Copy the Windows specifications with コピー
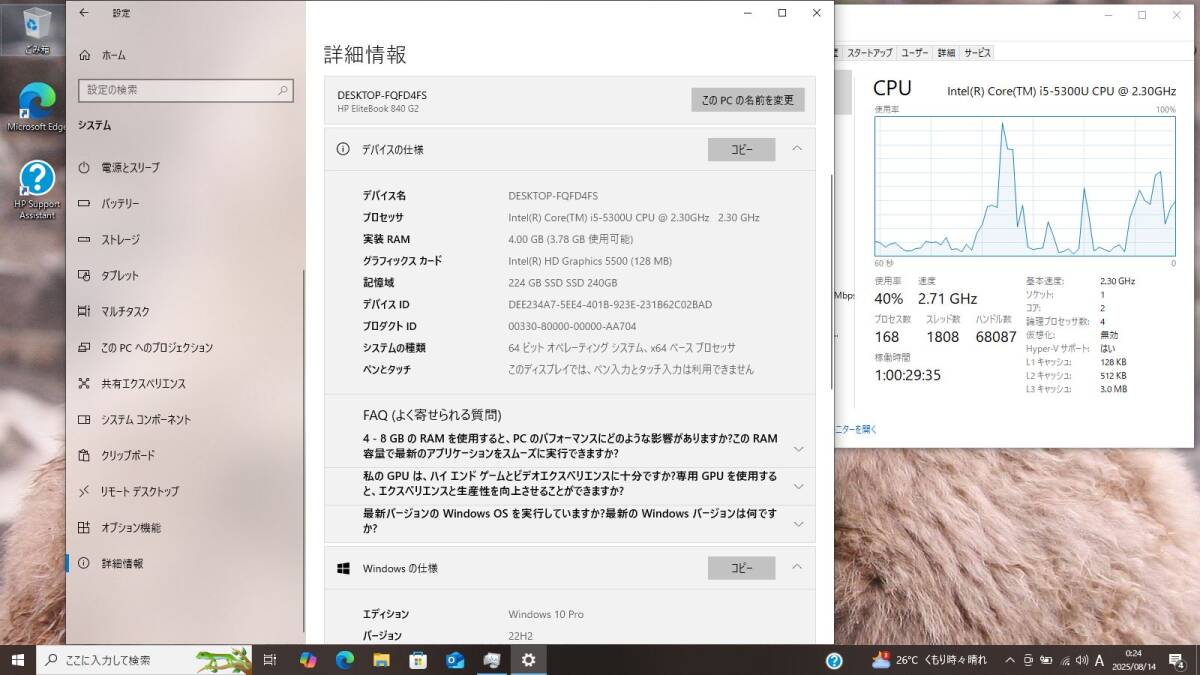Viewport: 1200px width, 675px height. click(741, 568)
